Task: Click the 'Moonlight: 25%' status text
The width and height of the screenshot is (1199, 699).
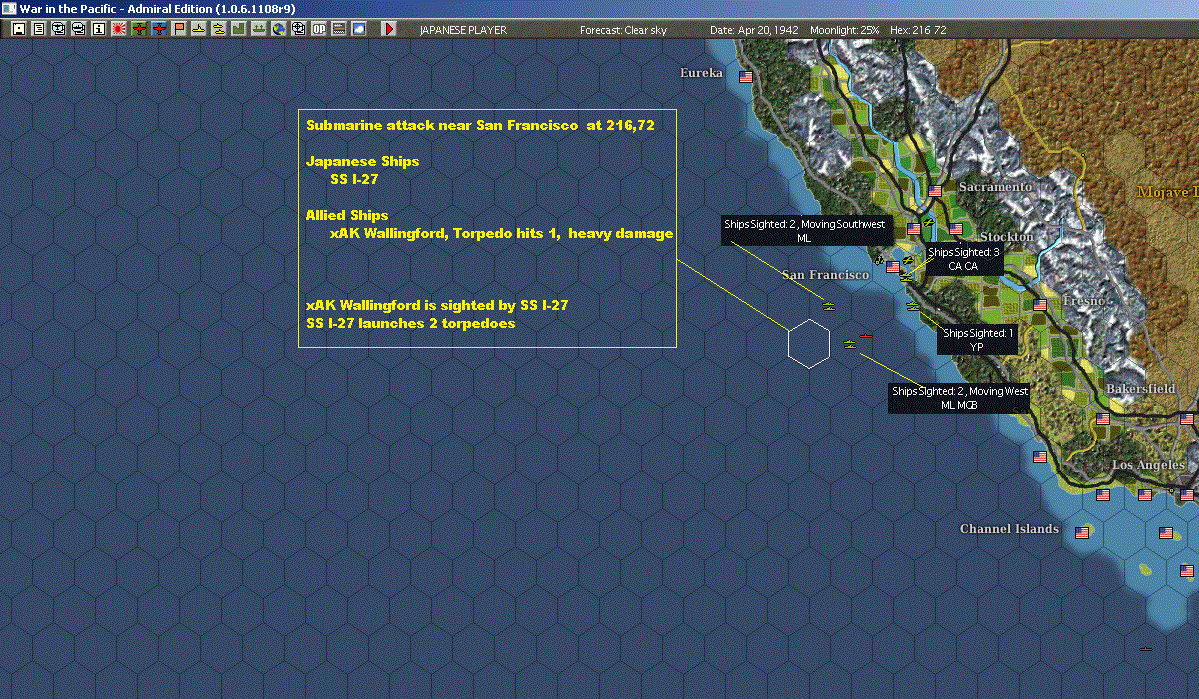Action: point(844,30)
